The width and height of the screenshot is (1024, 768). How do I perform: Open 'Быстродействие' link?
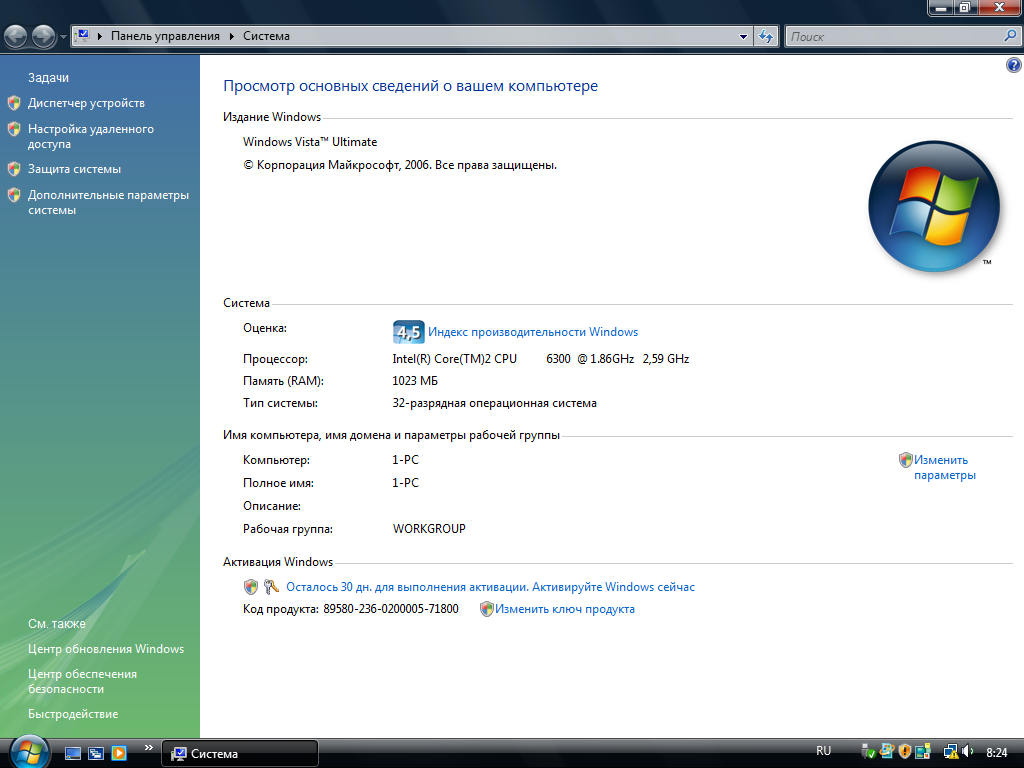[73, 714]
